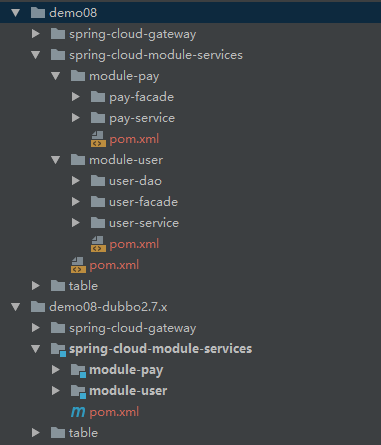Click the module folder icon of bold module-pay
Viewport: 381px width, 445px height.
tap(78, 371)
